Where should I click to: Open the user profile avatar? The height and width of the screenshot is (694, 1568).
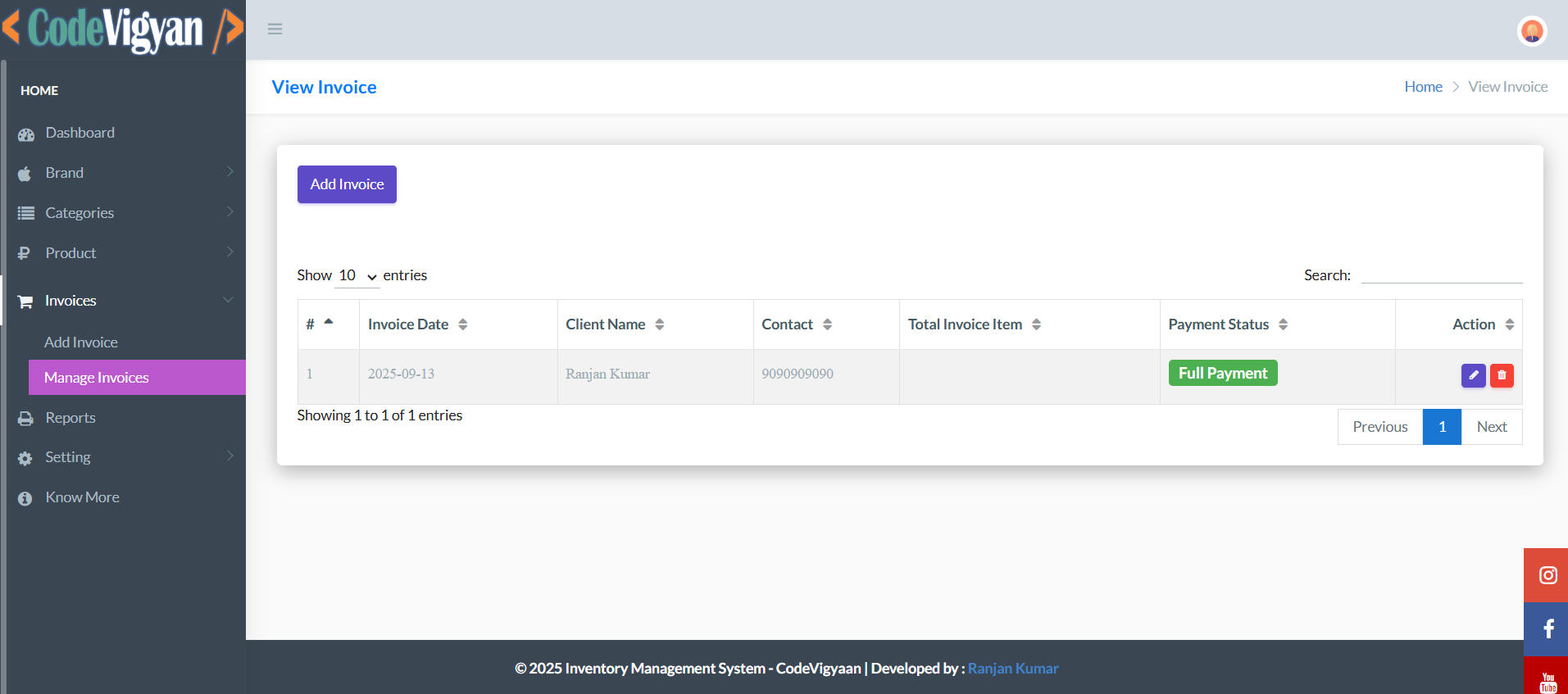[x=1531, y=31]
